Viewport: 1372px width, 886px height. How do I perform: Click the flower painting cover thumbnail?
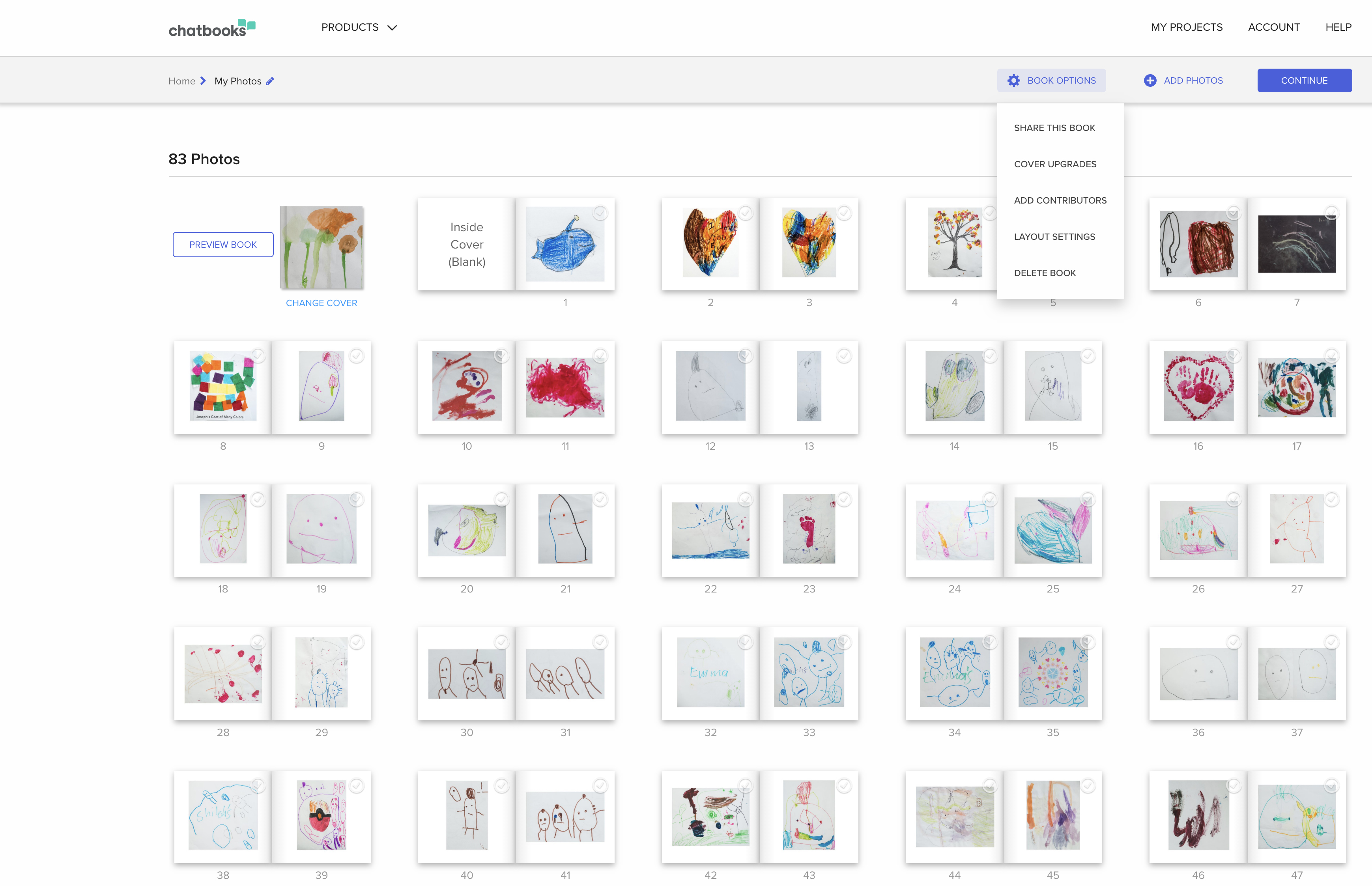(322, 248)
